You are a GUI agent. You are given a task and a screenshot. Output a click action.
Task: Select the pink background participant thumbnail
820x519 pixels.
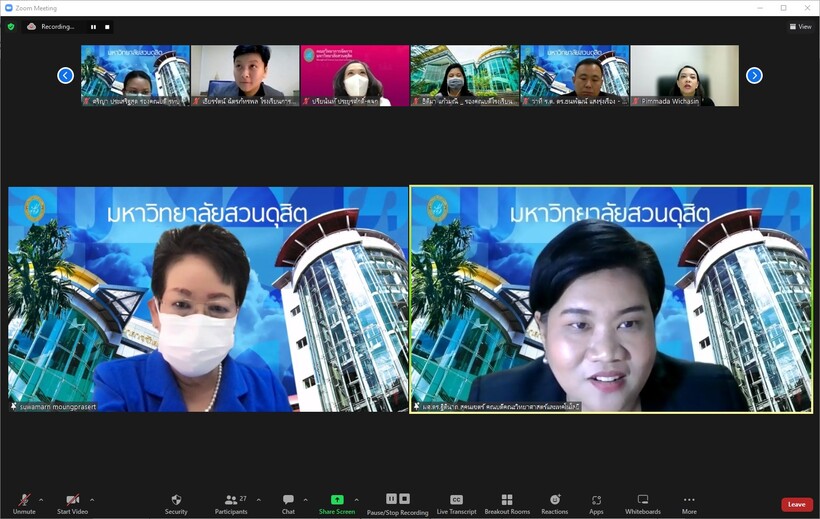click(x=355, y=75)
